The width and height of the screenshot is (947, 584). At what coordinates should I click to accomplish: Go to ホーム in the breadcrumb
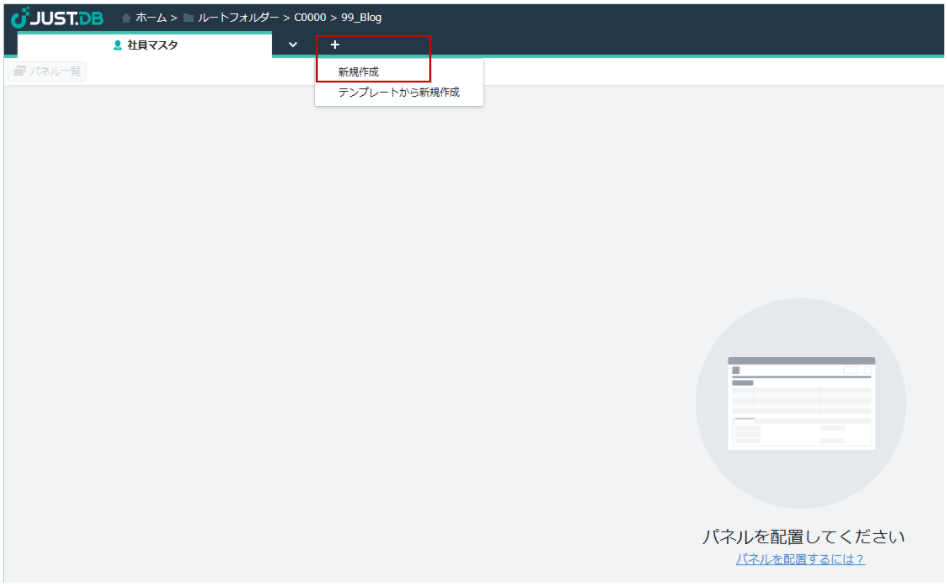click(x=150, y=18)
